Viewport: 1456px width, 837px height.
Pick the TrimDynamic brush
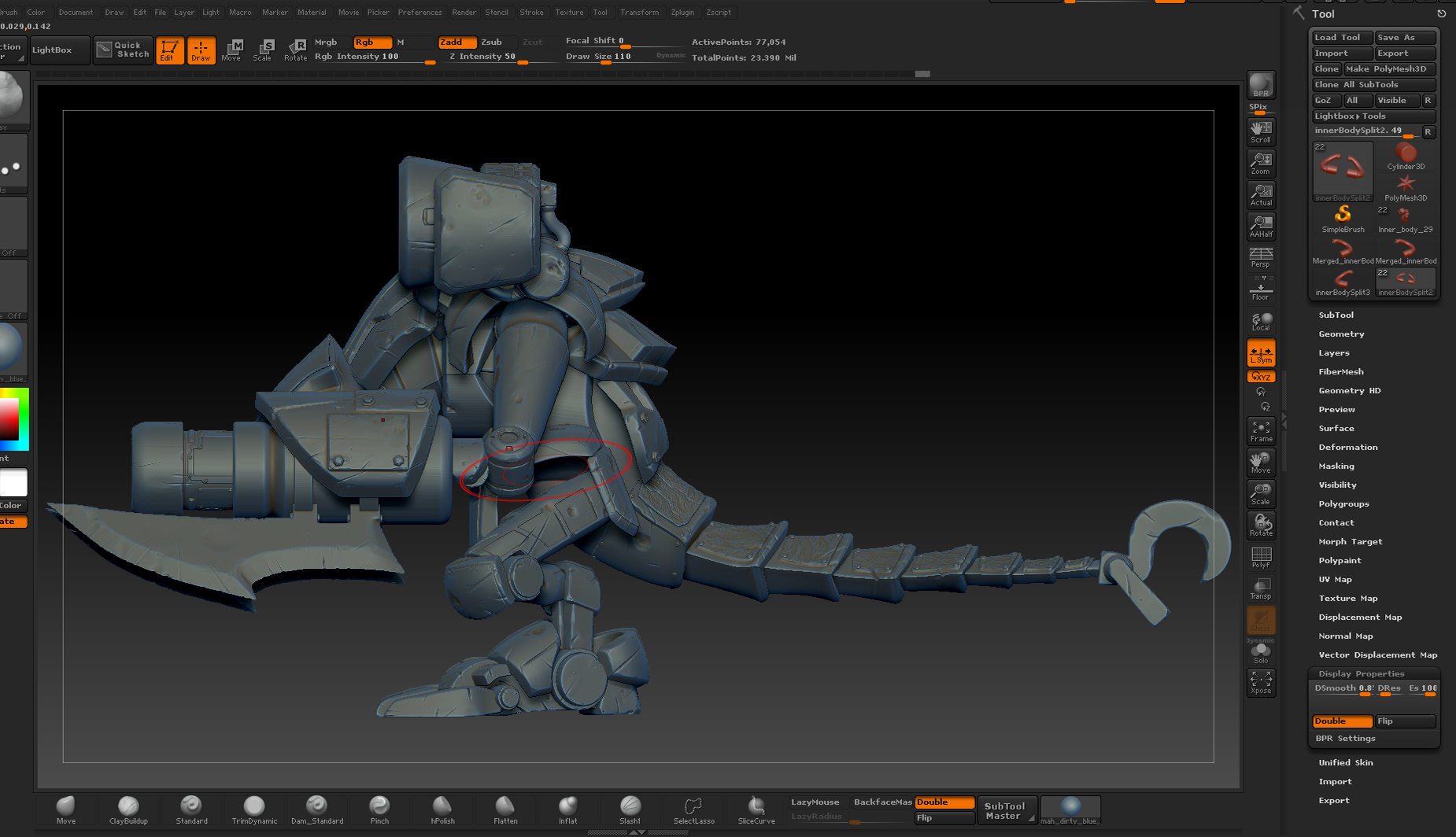(x=254, y=809)
